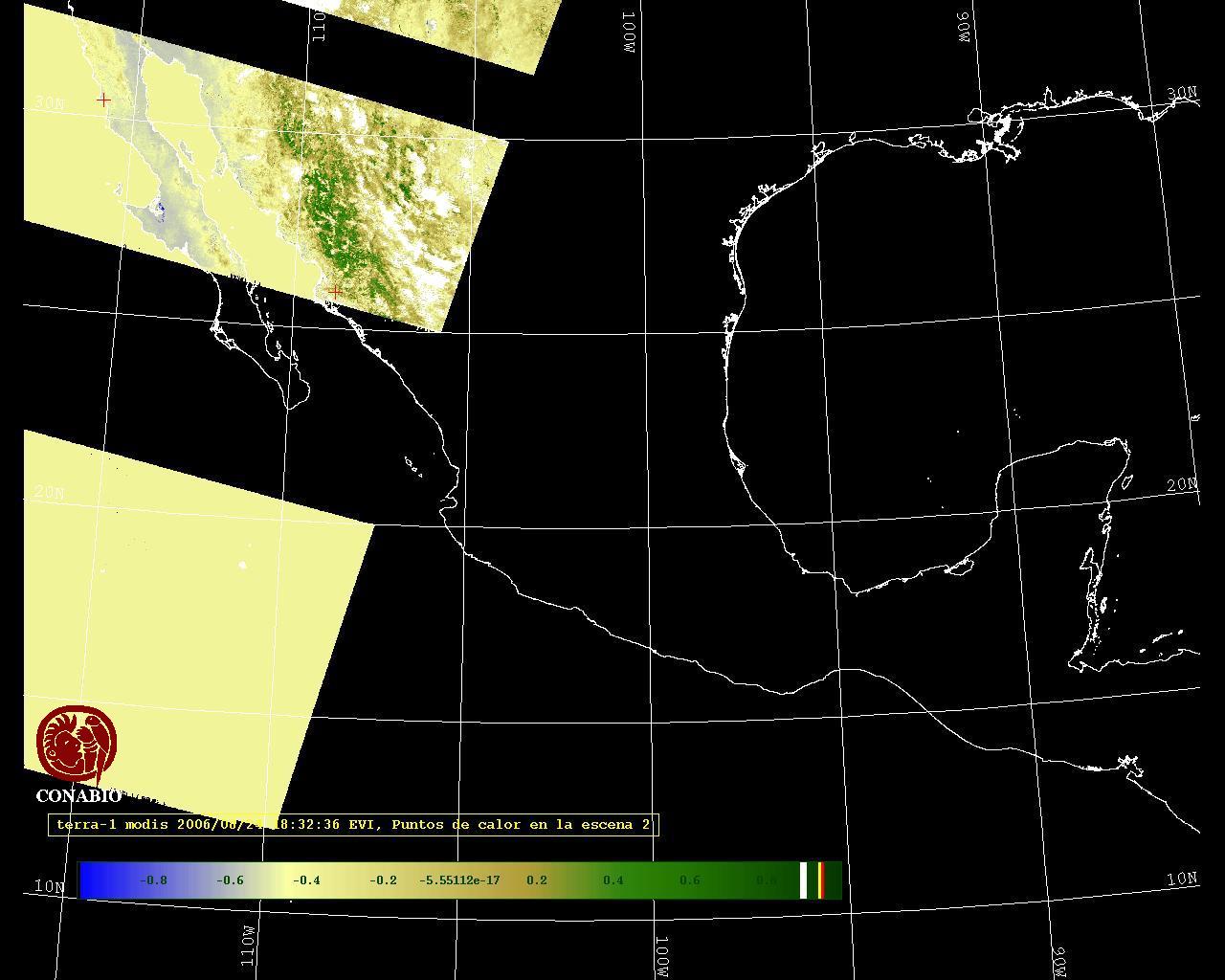Click the 0.2 label on the color bar
Screen dimensions: 1225x980
[x=537, y=880]
